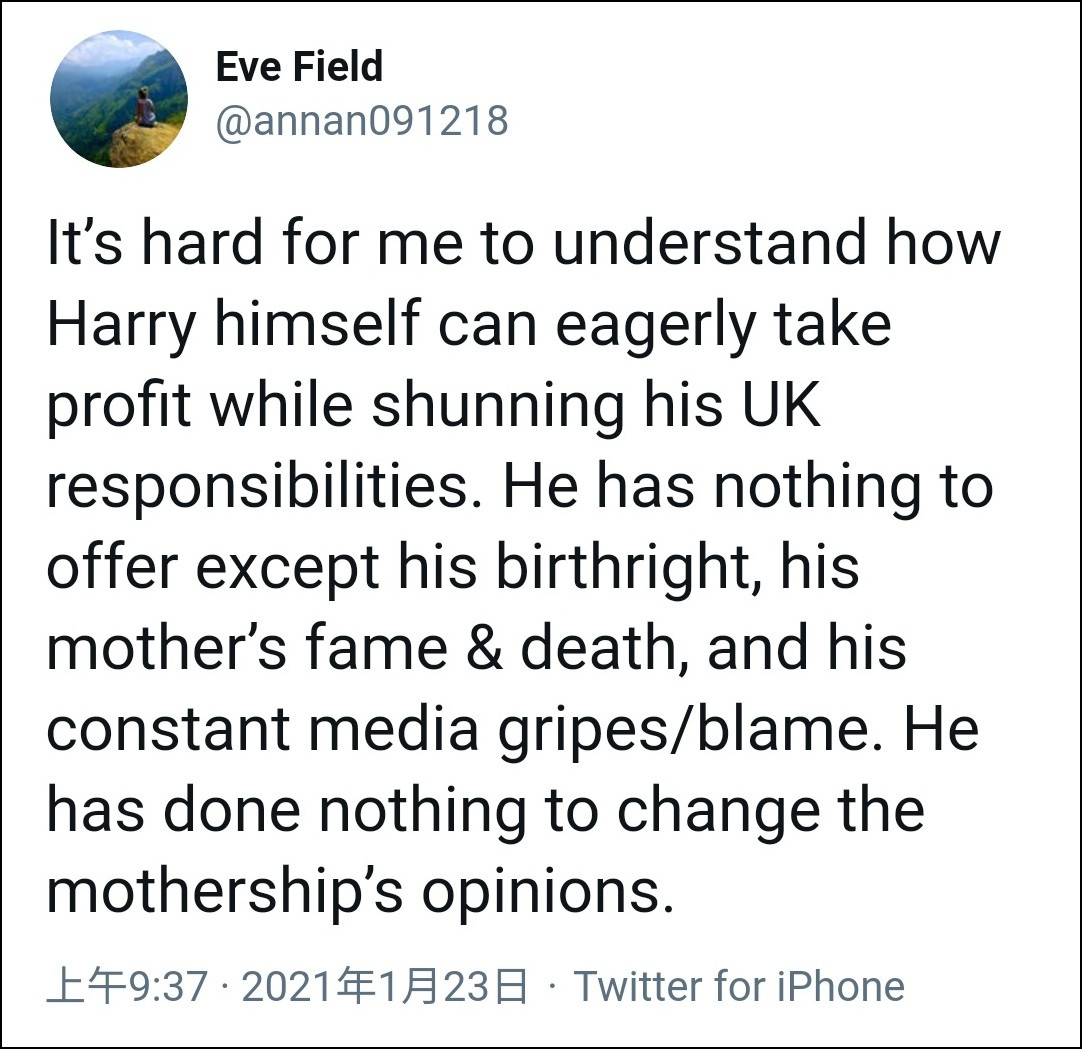Open the Twitter for iPhone source link

click(739, 987)
